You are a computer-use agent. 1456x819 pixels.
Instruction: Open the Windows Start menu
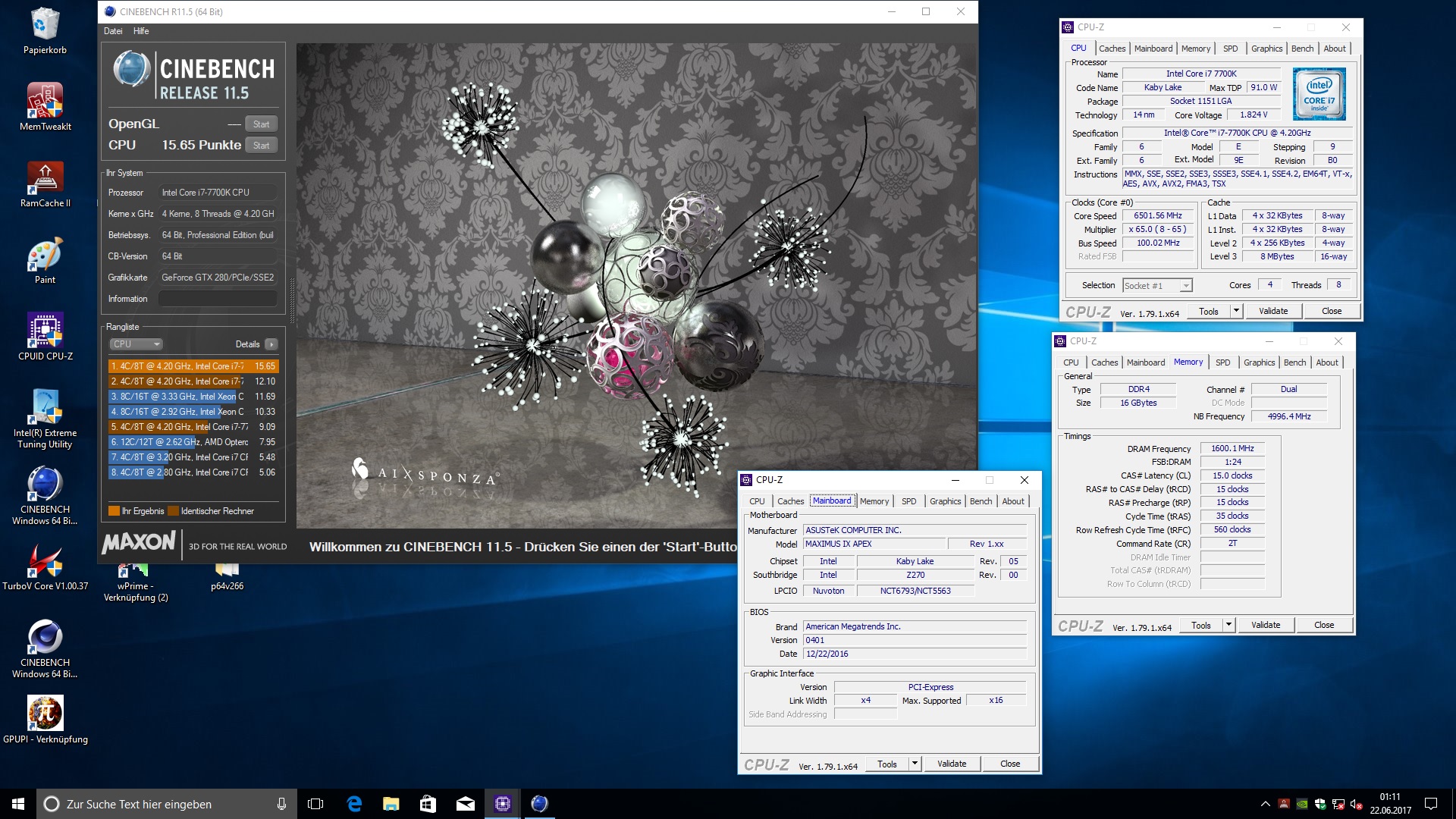click(18, 804)
